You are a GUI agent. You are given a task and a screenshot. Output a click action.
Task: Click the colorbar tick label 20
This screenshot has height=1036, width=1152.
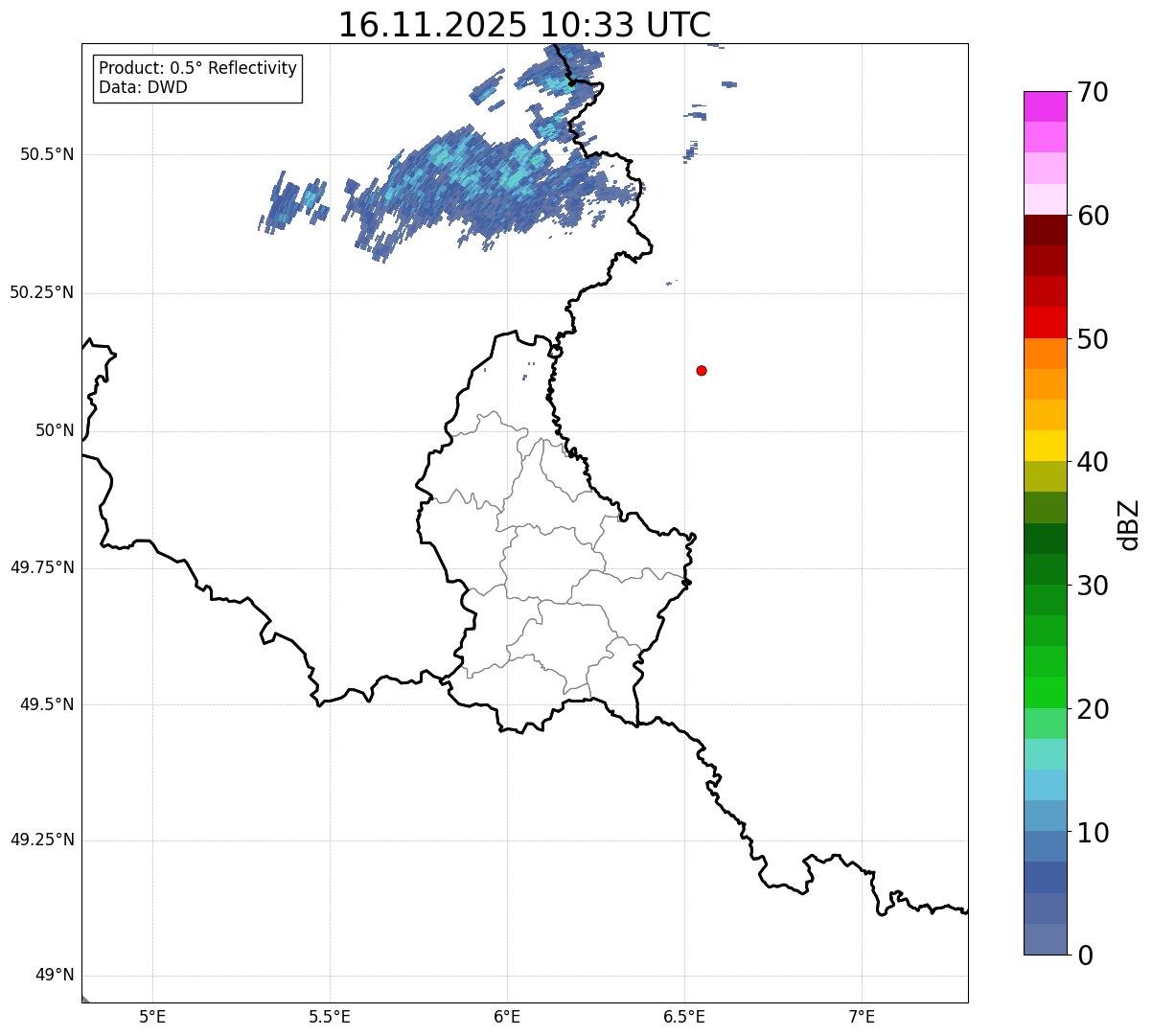[x=1093, y=709]
